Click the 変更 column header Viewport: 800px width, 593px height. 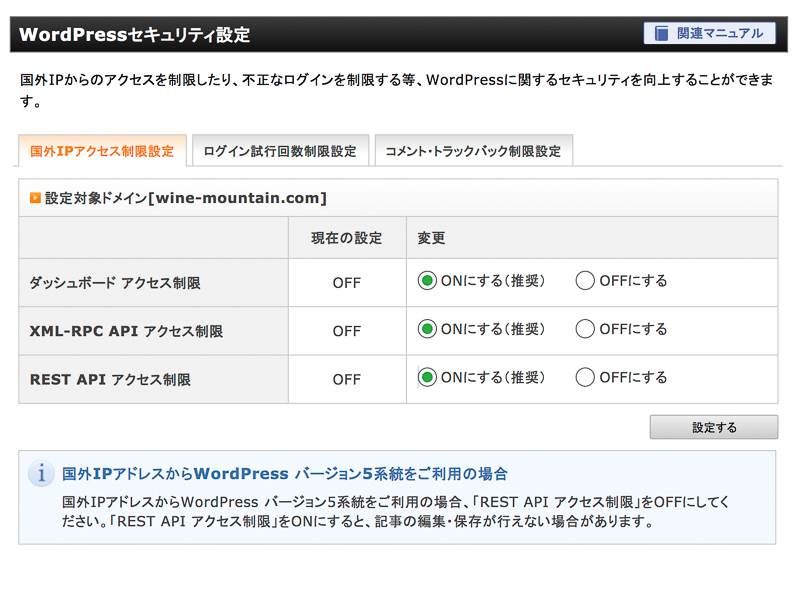[432, 238]
